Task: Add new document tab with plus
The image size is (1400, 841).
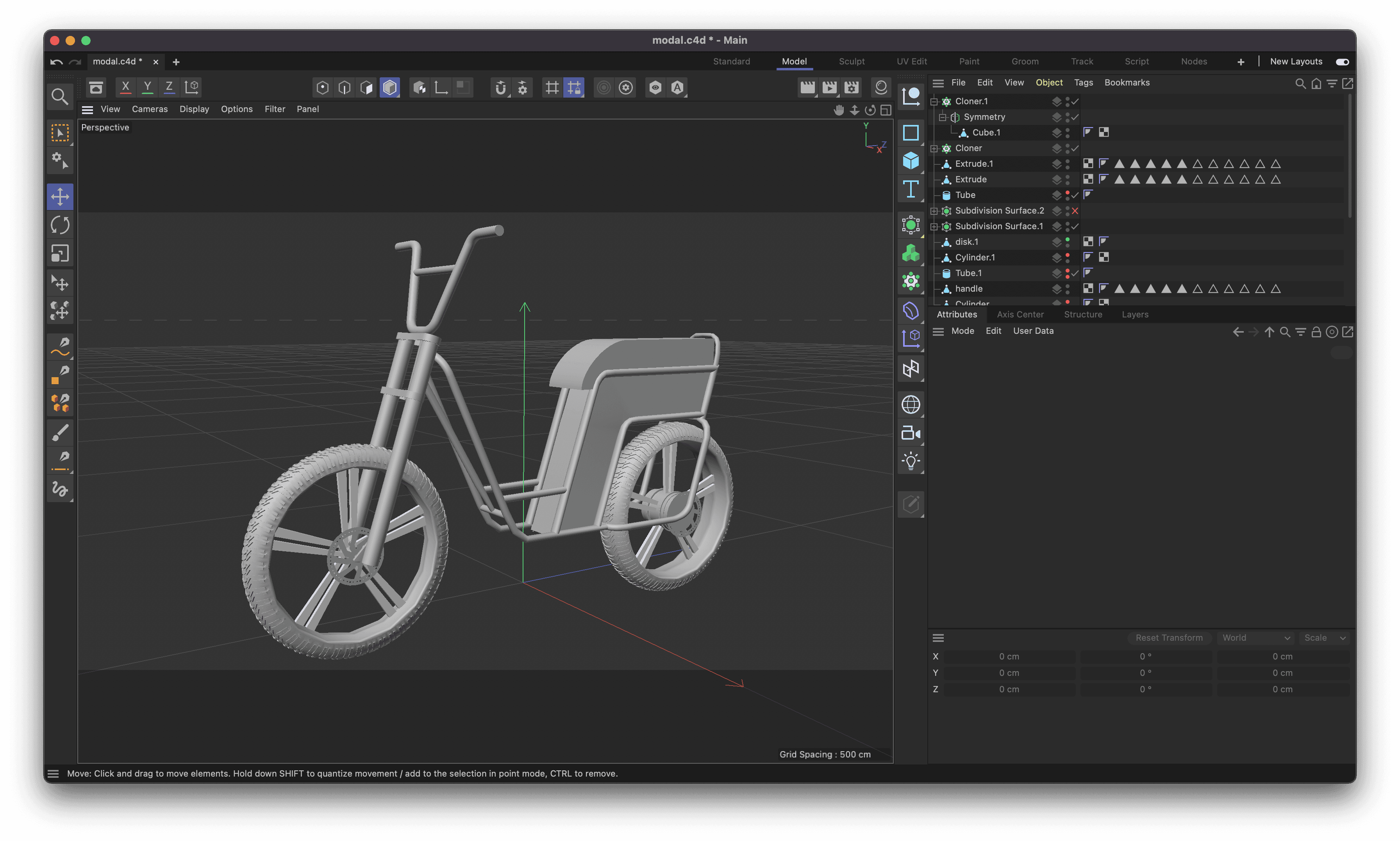Action: point(176,62)
